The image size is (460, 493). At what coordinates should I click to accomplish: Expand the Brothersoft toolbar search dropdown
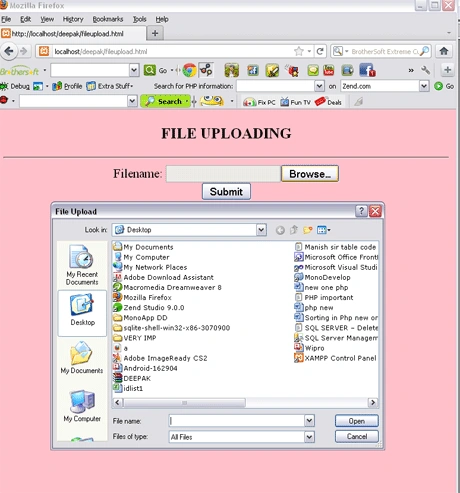coord(134,70)
